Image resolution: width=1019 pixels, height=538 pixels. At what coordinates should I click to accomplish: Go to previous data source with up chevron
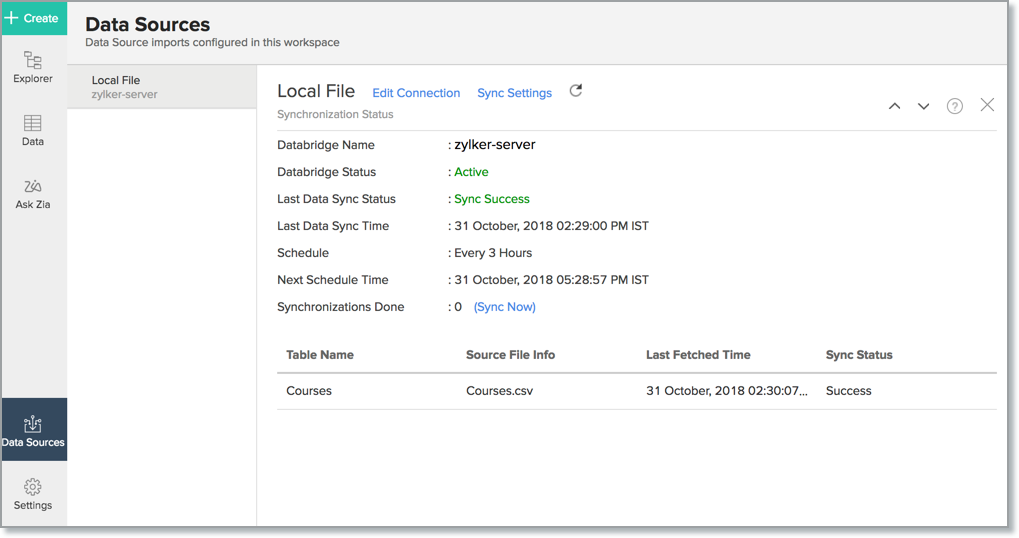tap(895, 106)
